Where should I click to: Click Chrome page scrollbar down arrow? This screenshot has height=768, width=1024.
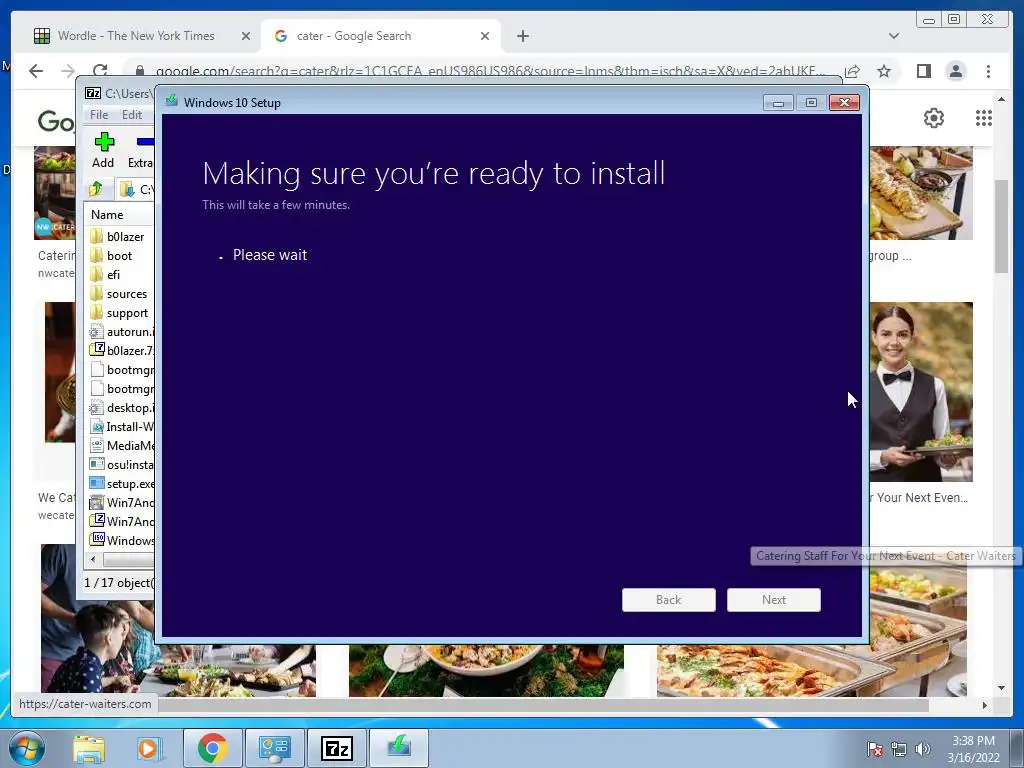(x=1001, y=688)
